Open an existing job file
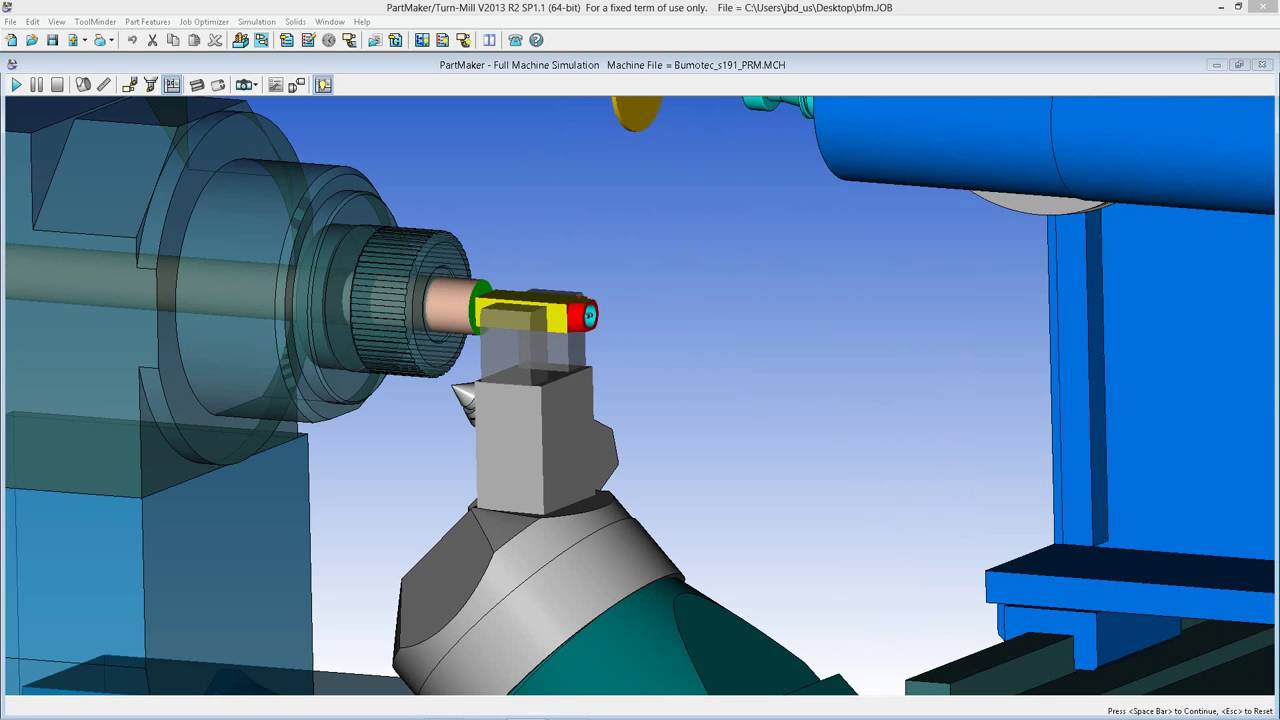Screen dimensions: 1280x720 32,40
